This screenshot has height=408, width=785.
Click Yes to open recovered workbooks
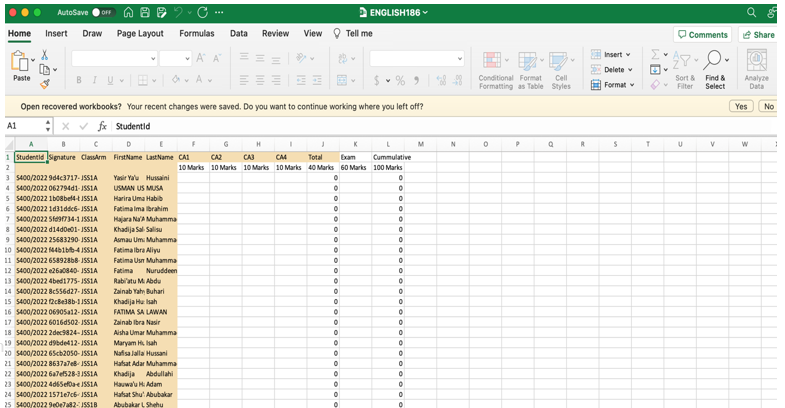pos(741,106)
